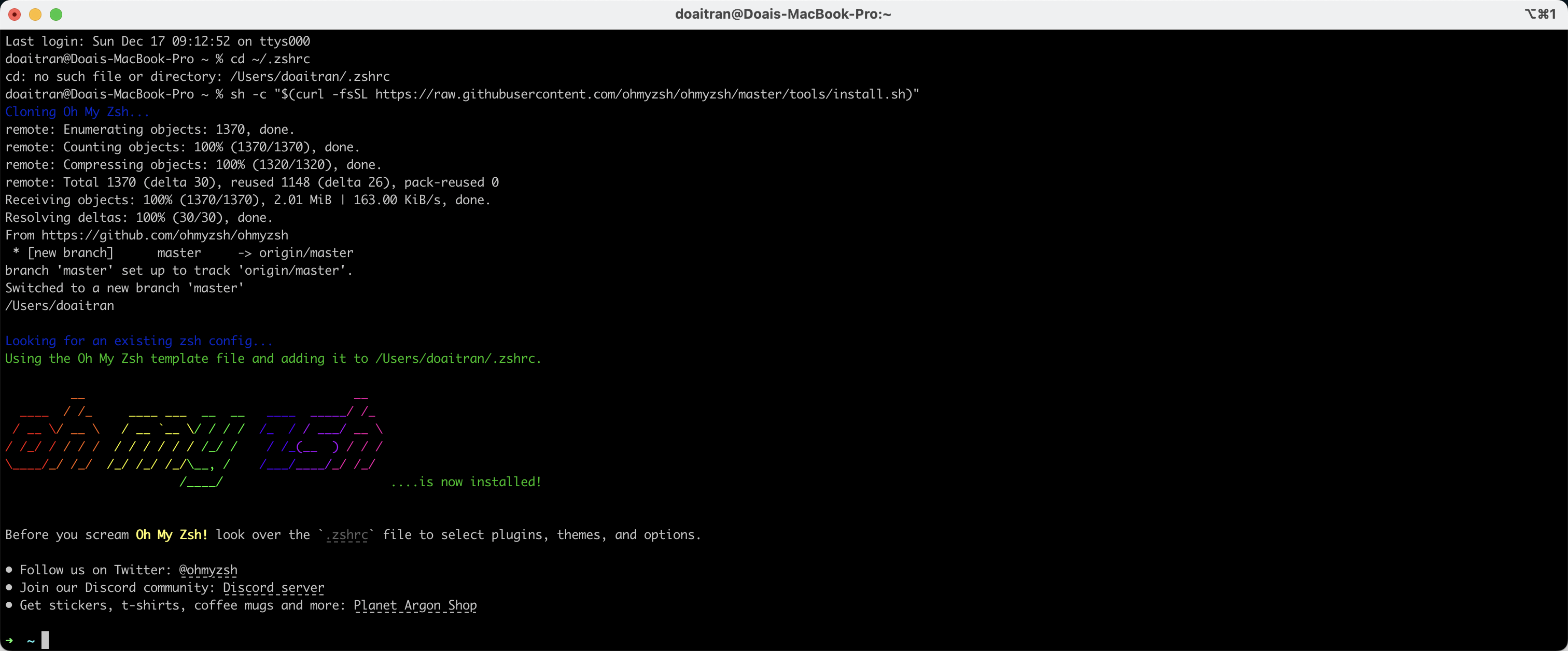Click the curl install.sh URL in command
This screenshot has height=651, width=1568.
point(640,94)
